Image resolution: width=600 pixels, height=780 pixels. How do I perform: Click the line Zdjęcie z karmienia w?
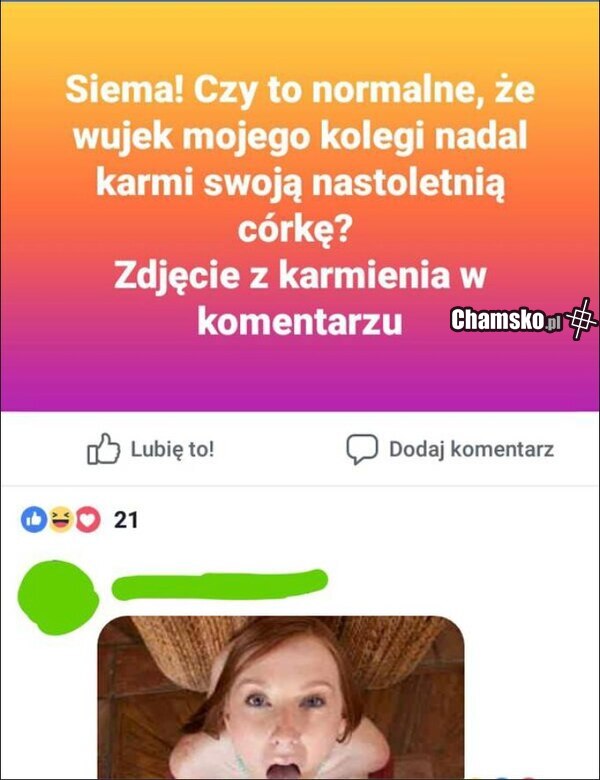click(x=300, y=275)
